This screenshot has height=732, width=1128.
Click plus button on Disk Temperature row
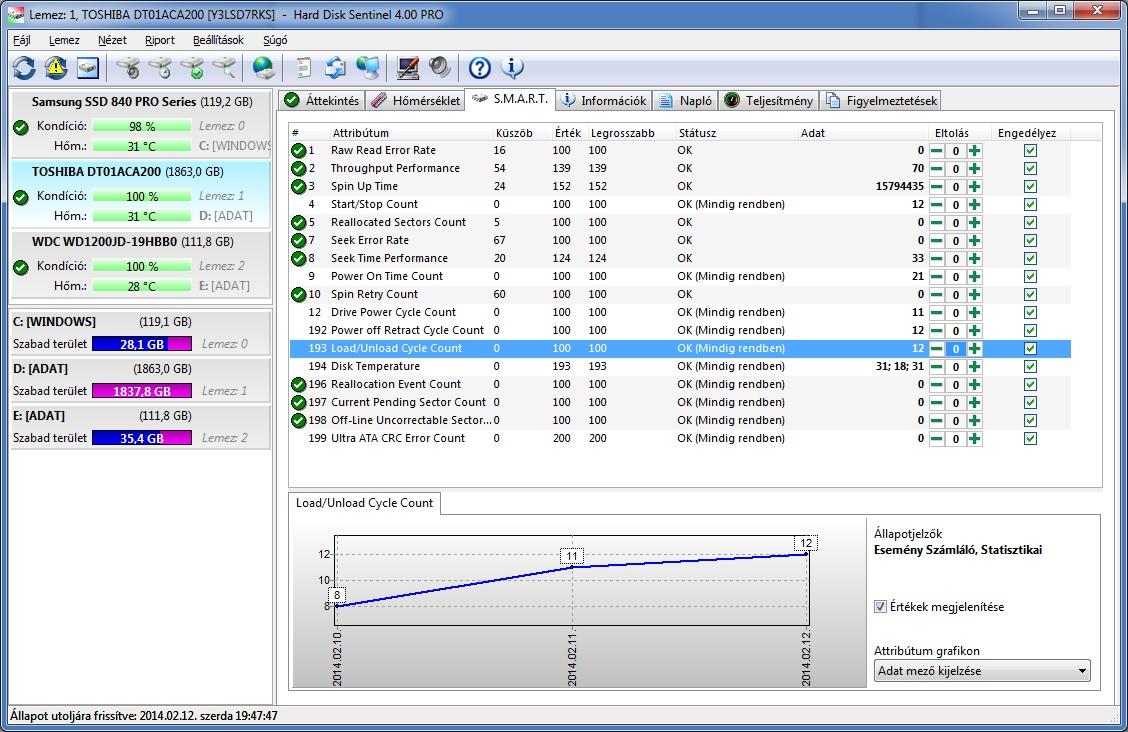click(x=974, y=366)
